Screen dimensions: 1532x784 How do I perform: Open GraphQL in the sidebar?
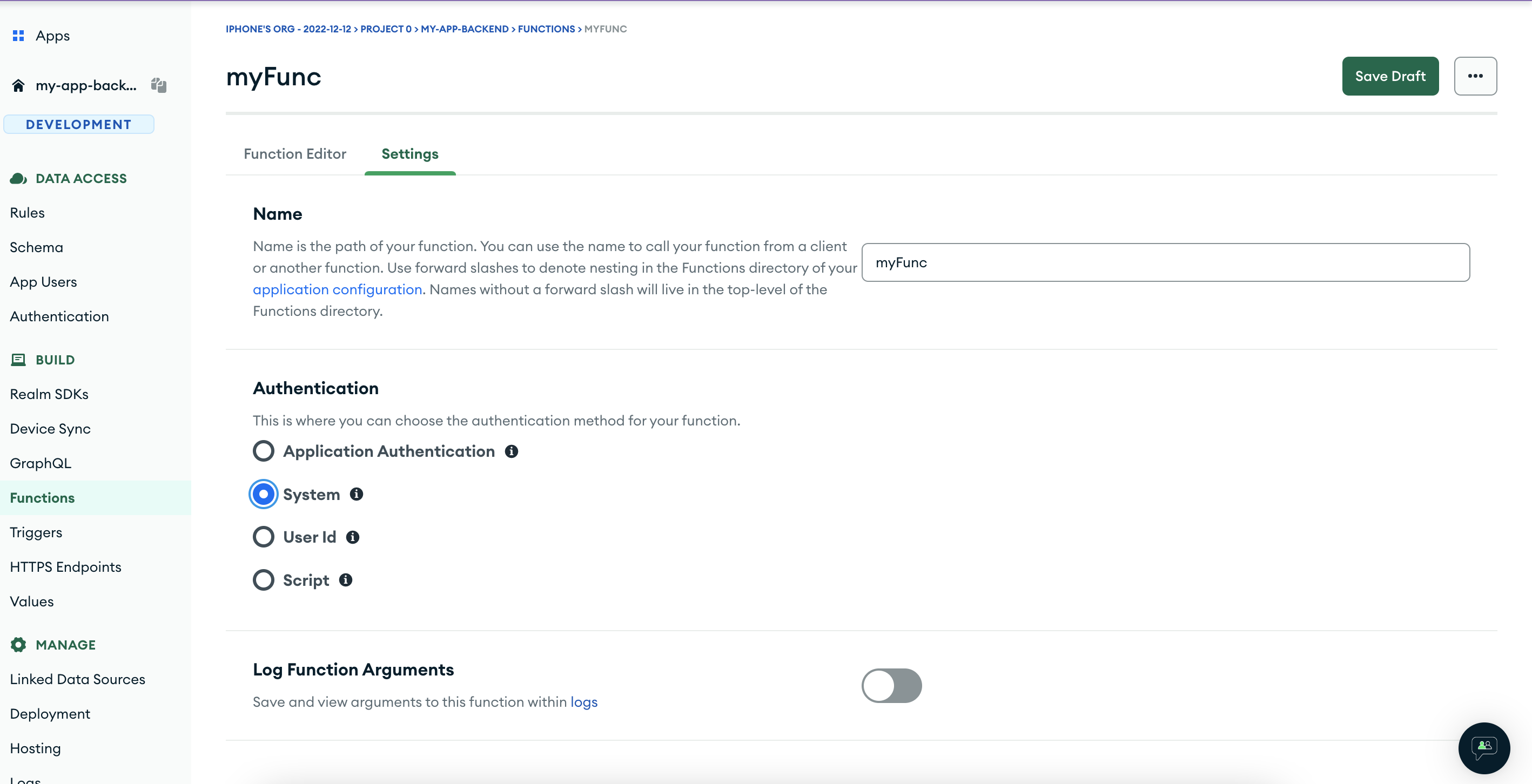click(x=41, y=463)
